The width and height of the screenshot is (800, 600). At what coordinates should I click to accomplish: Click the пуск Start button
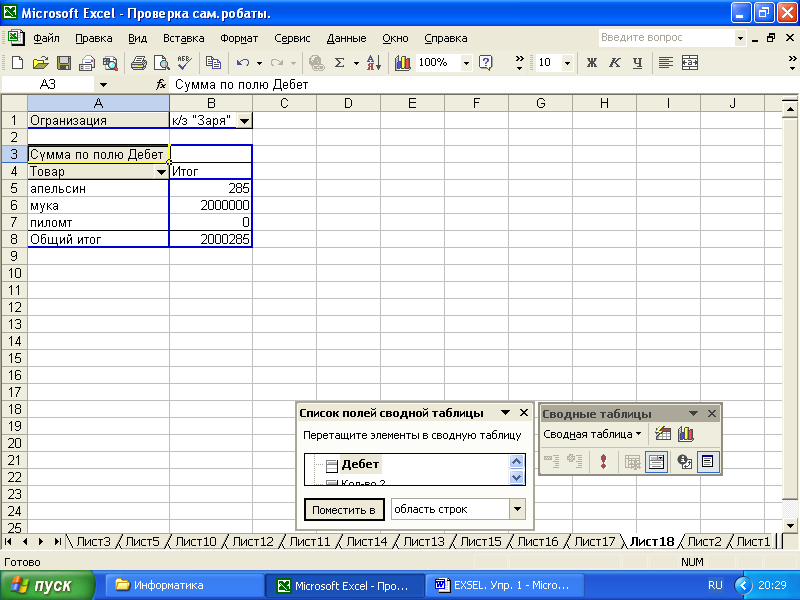point(47,585)
